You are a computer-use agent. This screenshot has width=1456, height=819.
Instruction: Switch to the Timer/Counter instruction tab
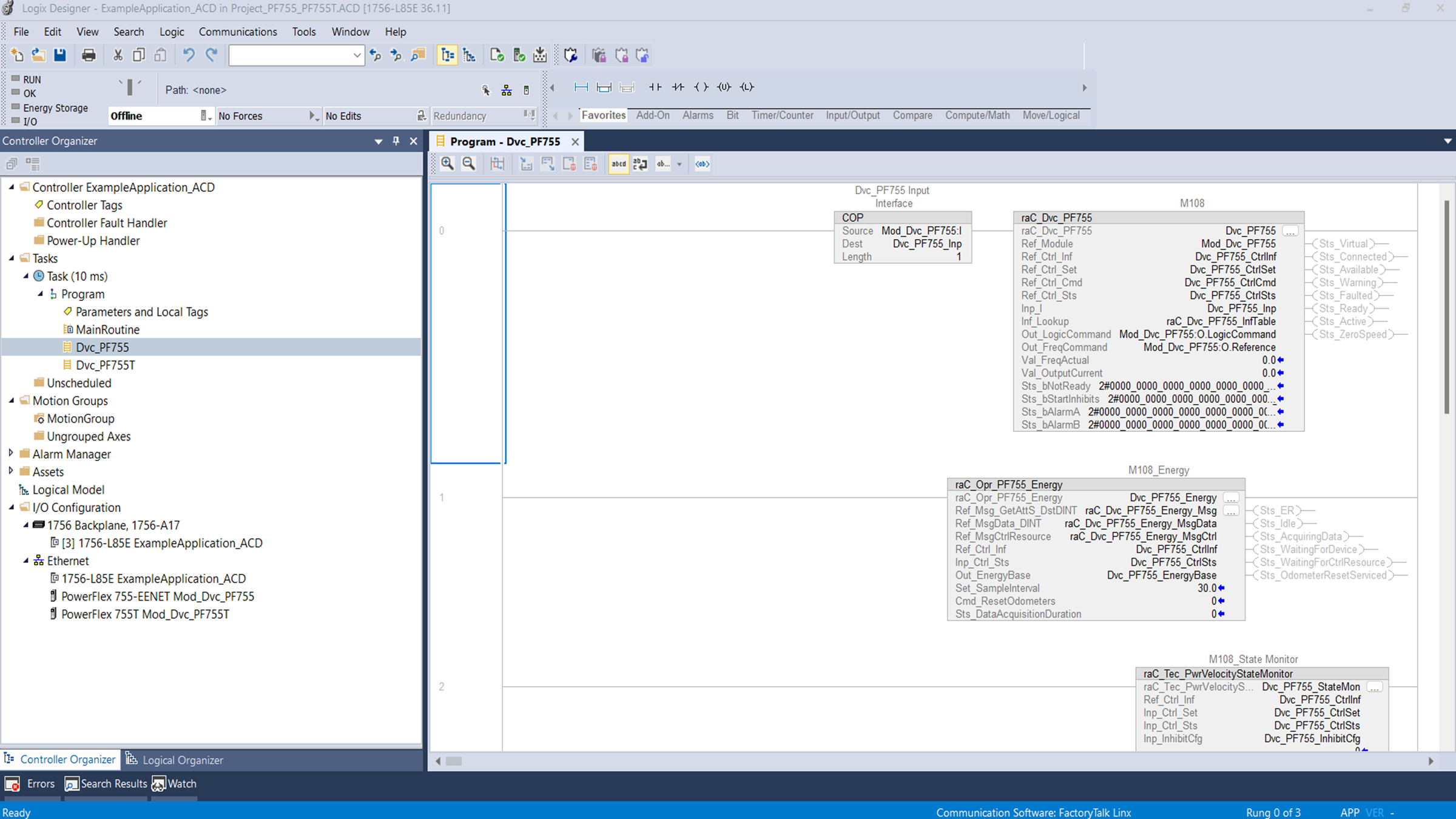click(782, 115)
